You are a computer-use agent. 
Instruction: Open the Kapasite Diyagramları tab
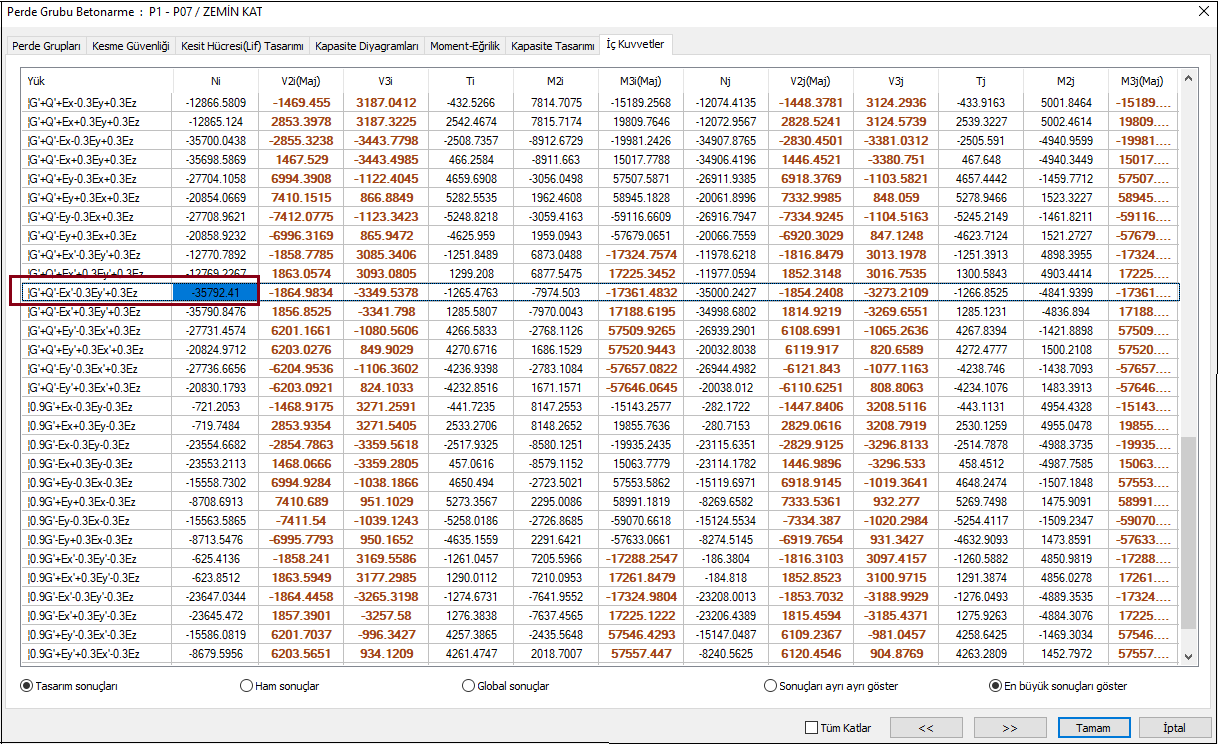click(x=366, y=46)
